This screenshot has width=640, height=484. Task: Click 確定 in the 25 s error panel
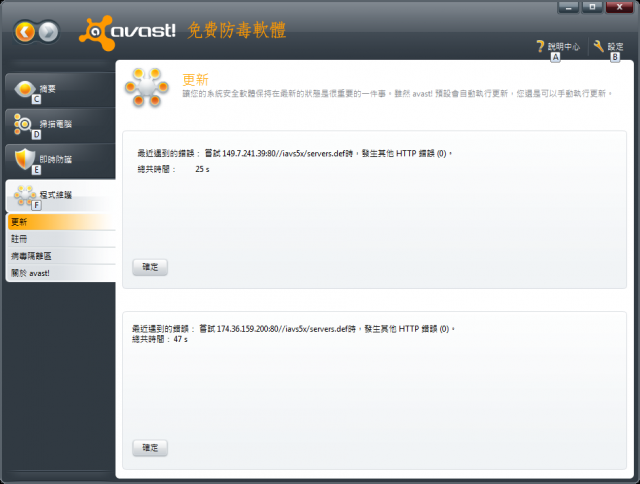[x=150, y=267]
